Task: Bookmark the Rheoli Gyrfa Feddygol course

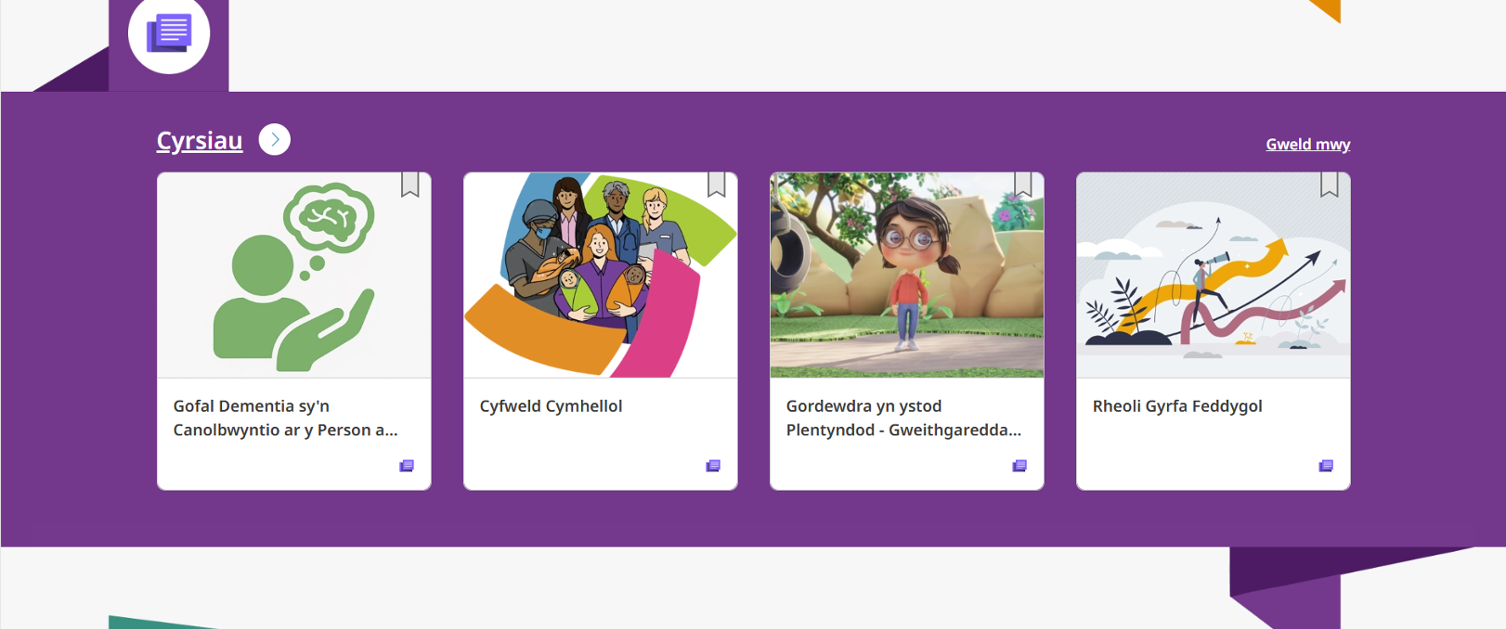Action: [1329, 184]
